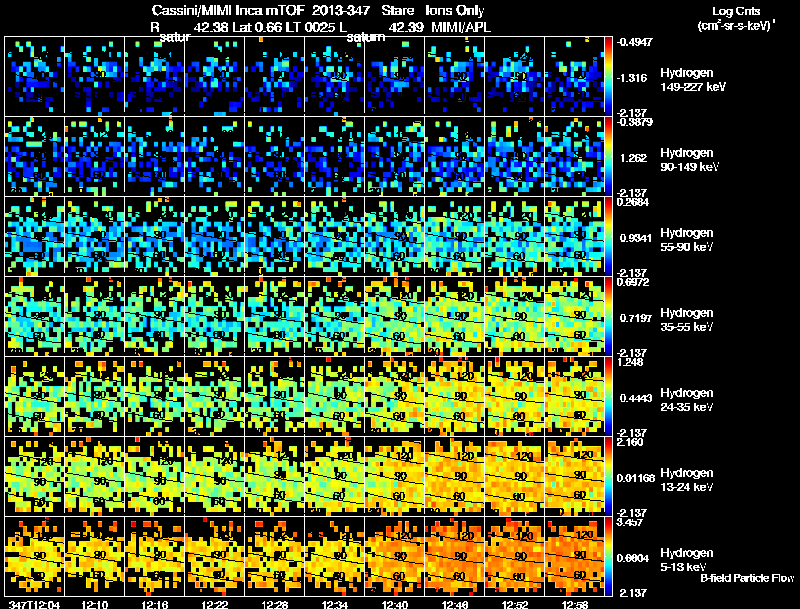Click the Hydrogen 13-24 keV color bar
Viewport: 800px width, 609px height.
pos(609,476)
